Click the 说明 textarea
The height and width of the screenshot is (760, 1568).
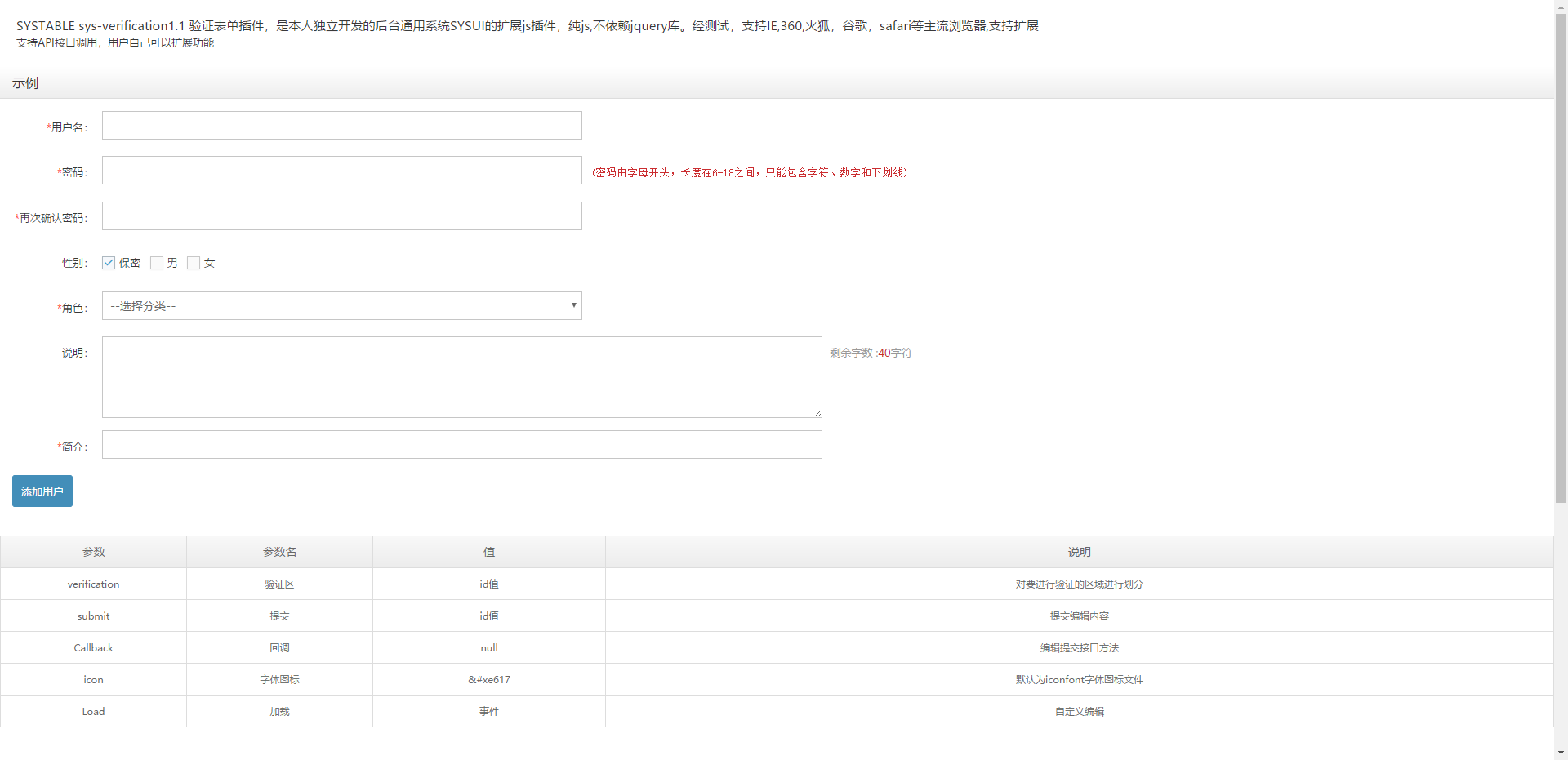[461, 377]
